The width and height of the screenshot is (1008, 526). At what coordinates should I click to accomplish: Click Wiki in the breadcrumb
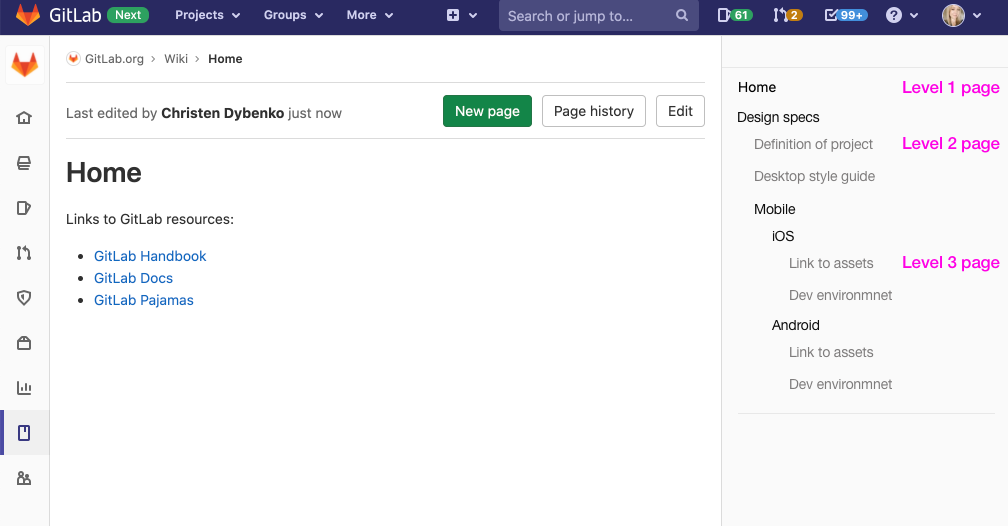click(x=176, y=59)
